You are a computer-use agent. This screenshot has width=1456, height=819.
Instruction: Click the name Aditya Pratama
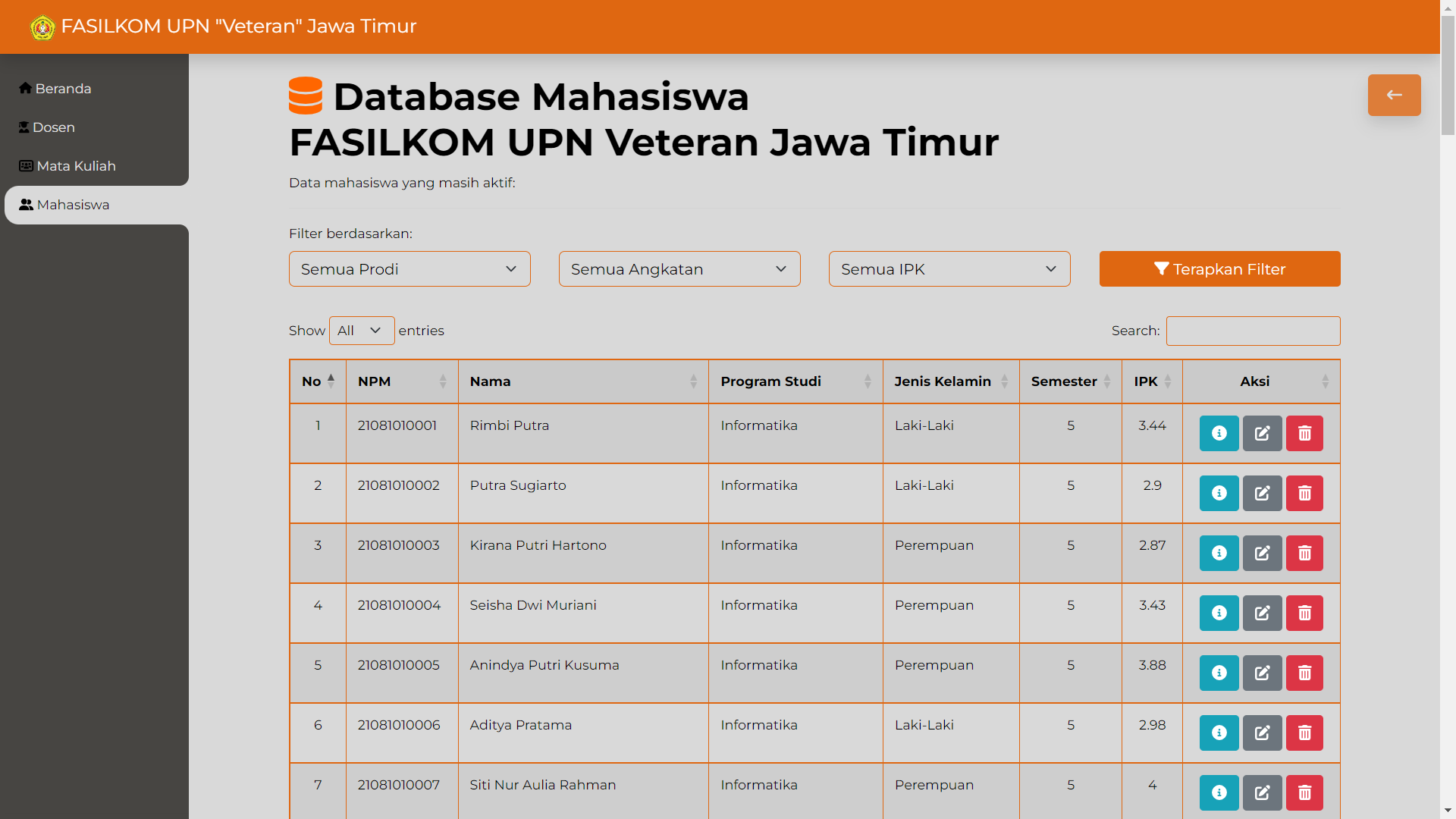521,725
